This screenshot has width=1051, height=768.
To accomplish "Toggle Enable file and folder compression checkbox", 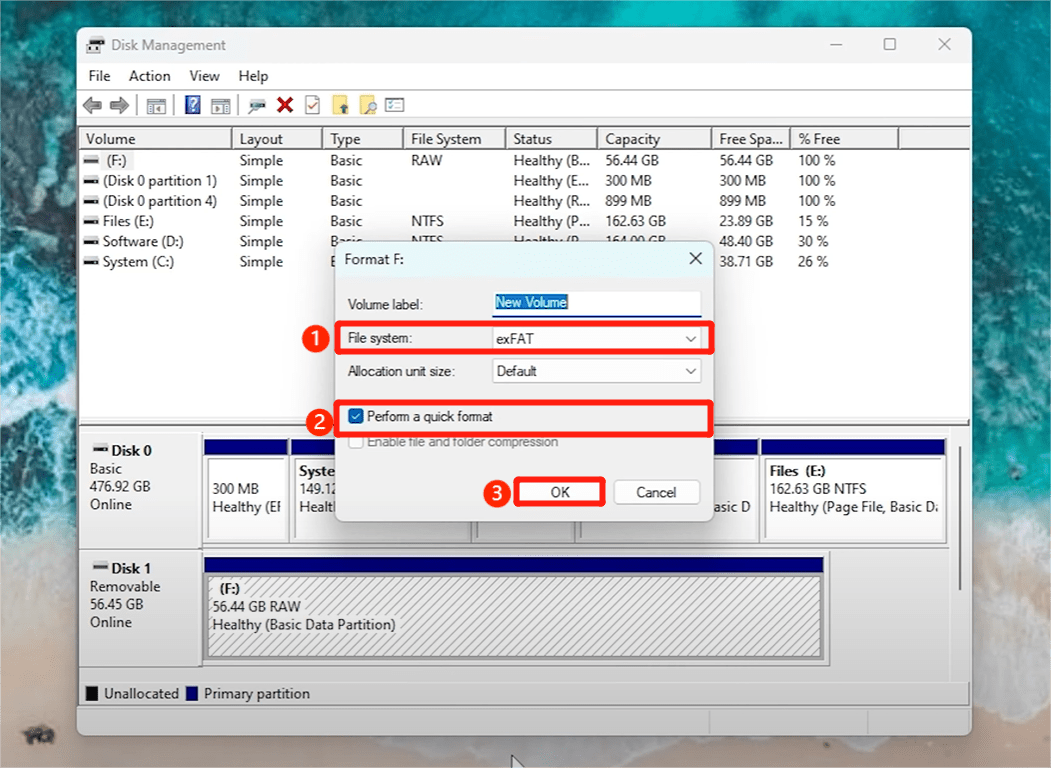I will tap(356, 441).
